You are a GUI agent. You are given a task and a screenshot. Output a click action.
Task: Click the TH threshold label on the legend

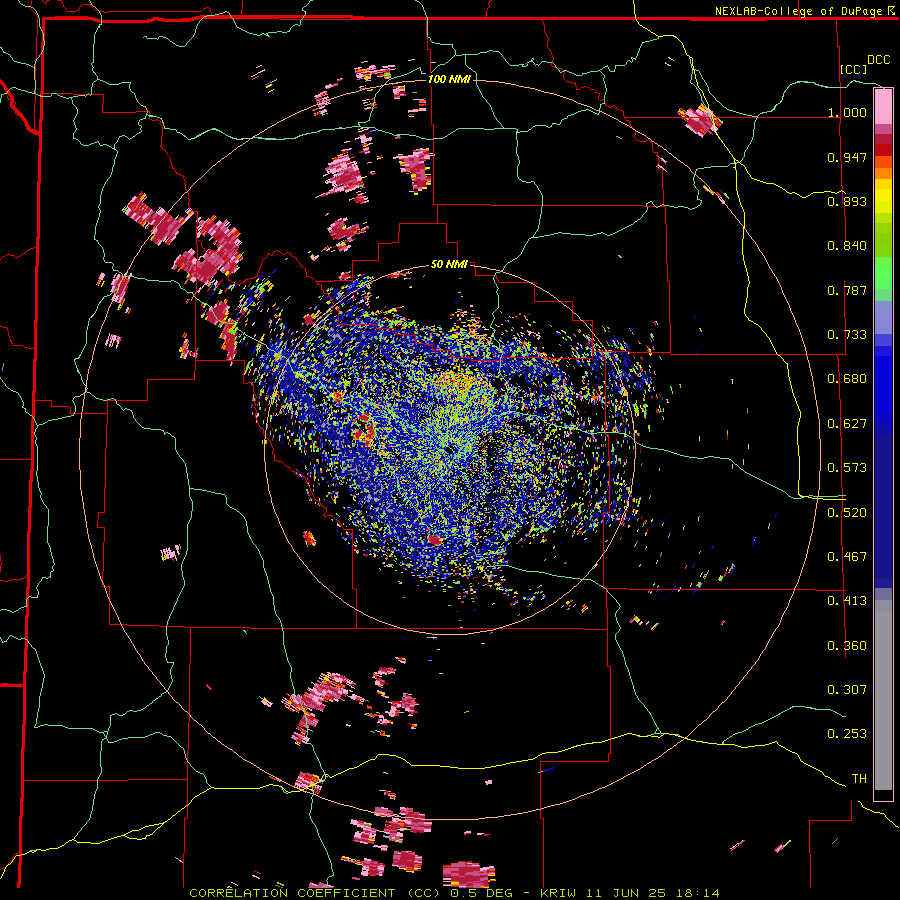pos(859,779)
